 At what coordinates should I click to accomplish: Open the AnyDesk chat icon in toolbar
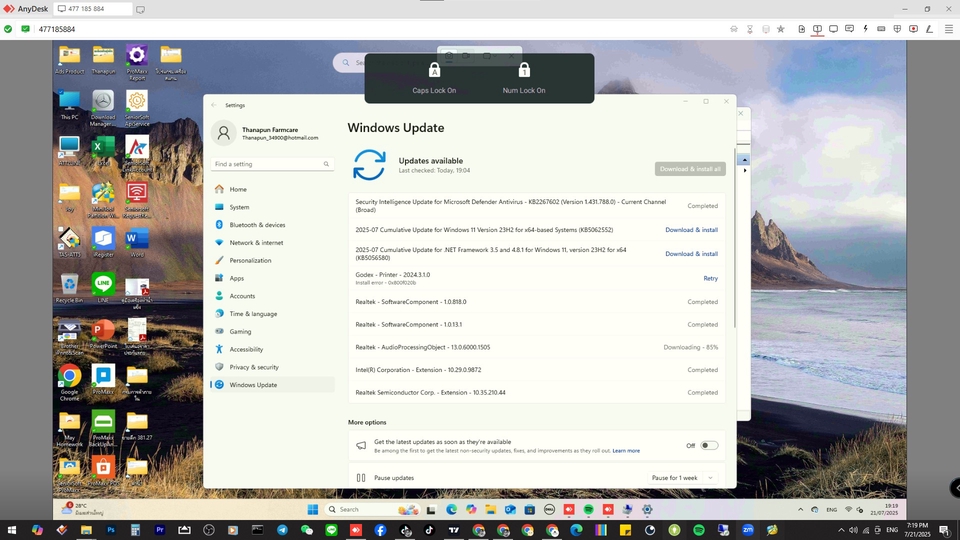849,29
